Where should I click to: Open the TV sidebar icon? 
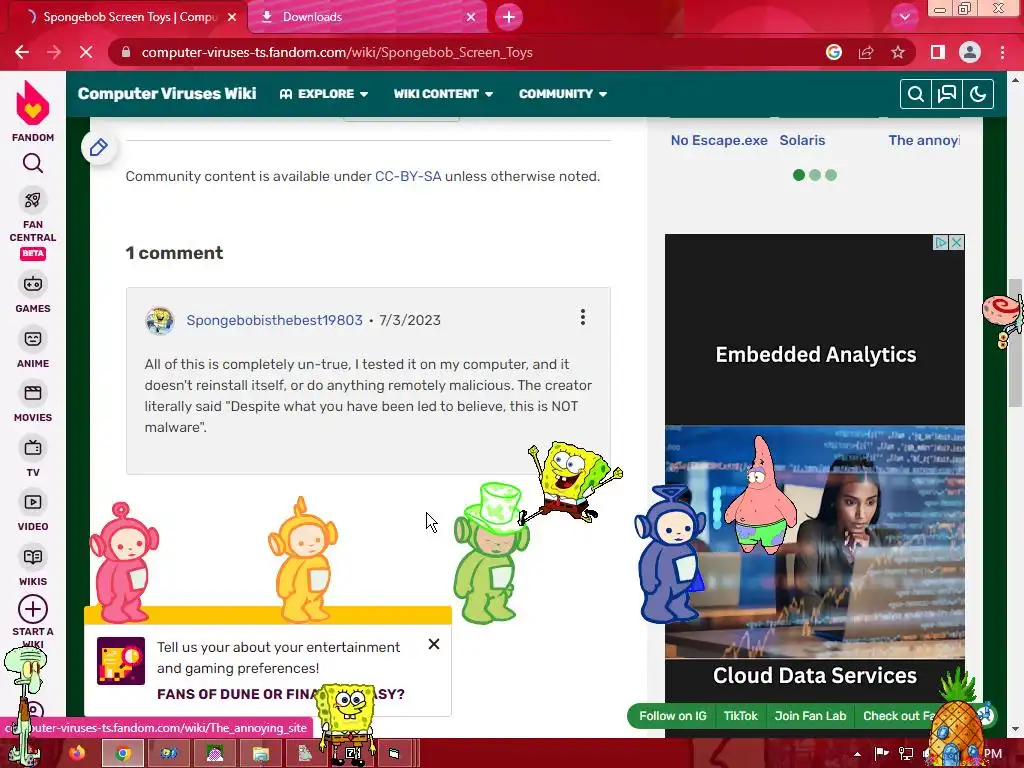33,448
